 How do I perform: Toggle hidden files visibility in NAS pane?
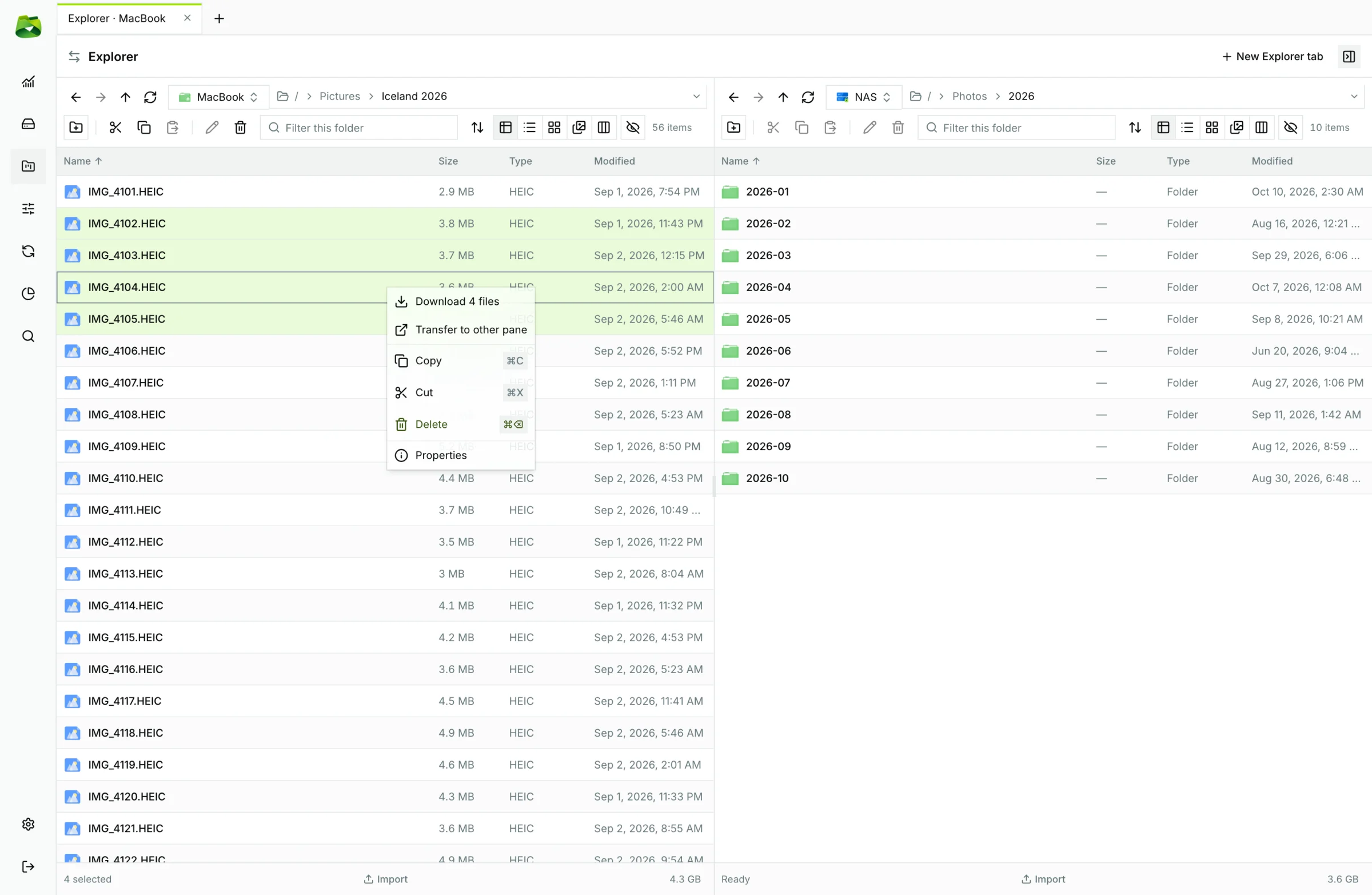1290,128
